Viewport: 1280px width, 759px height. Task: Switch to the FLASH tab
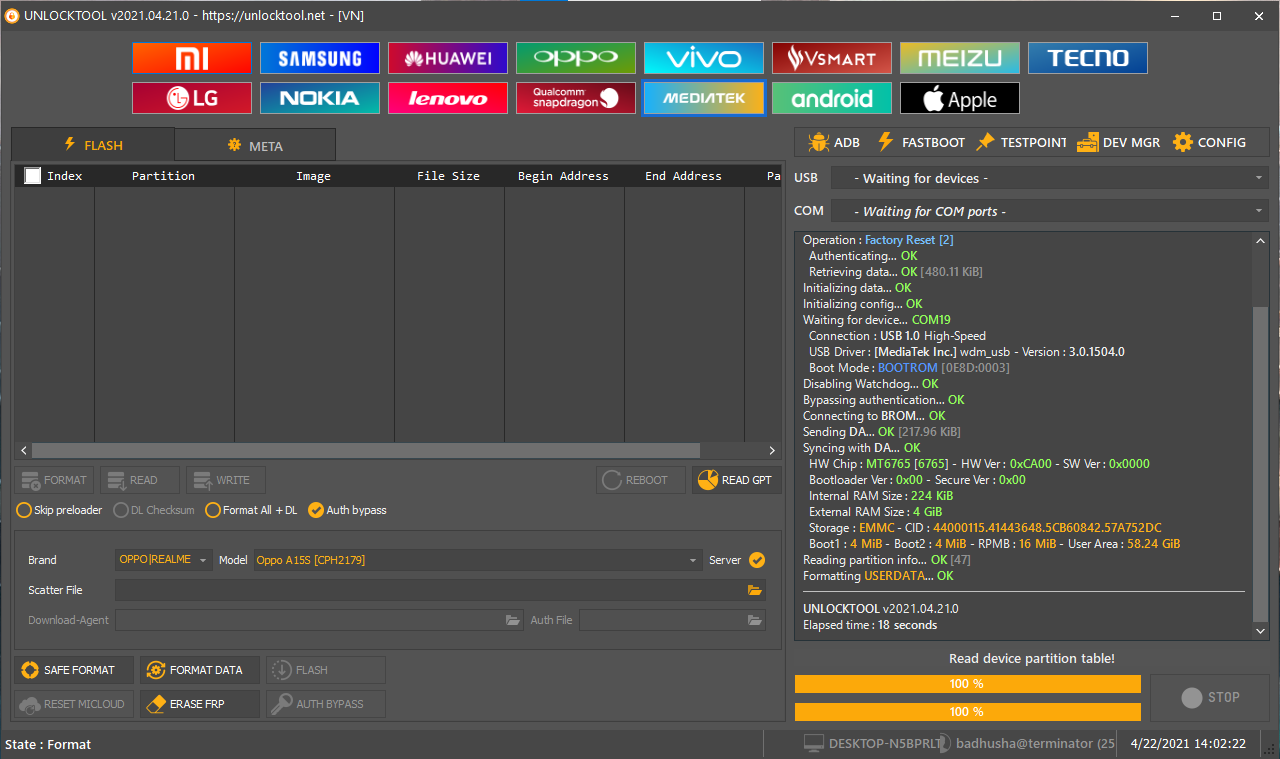coord(93,145)
